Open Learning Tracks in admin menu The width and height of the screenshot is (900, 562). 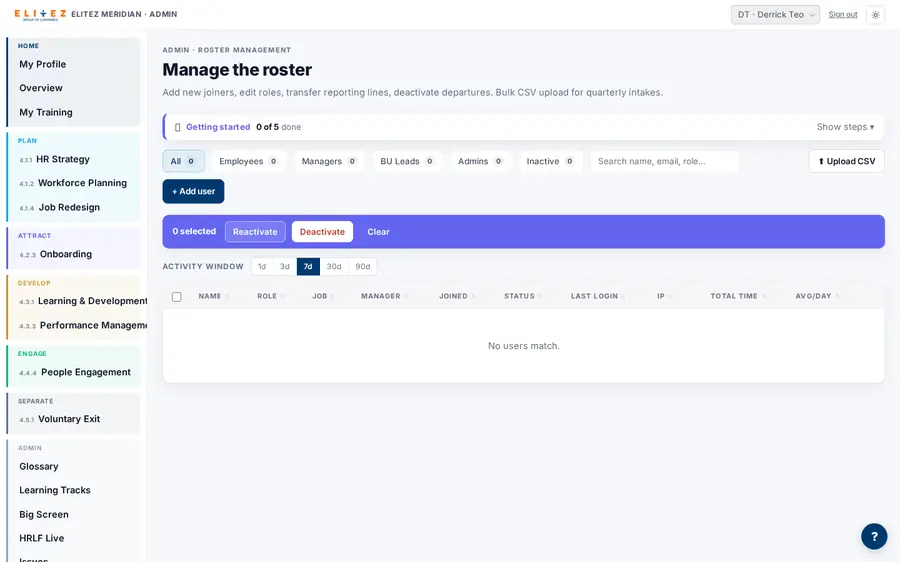click(x=55, y=490)
